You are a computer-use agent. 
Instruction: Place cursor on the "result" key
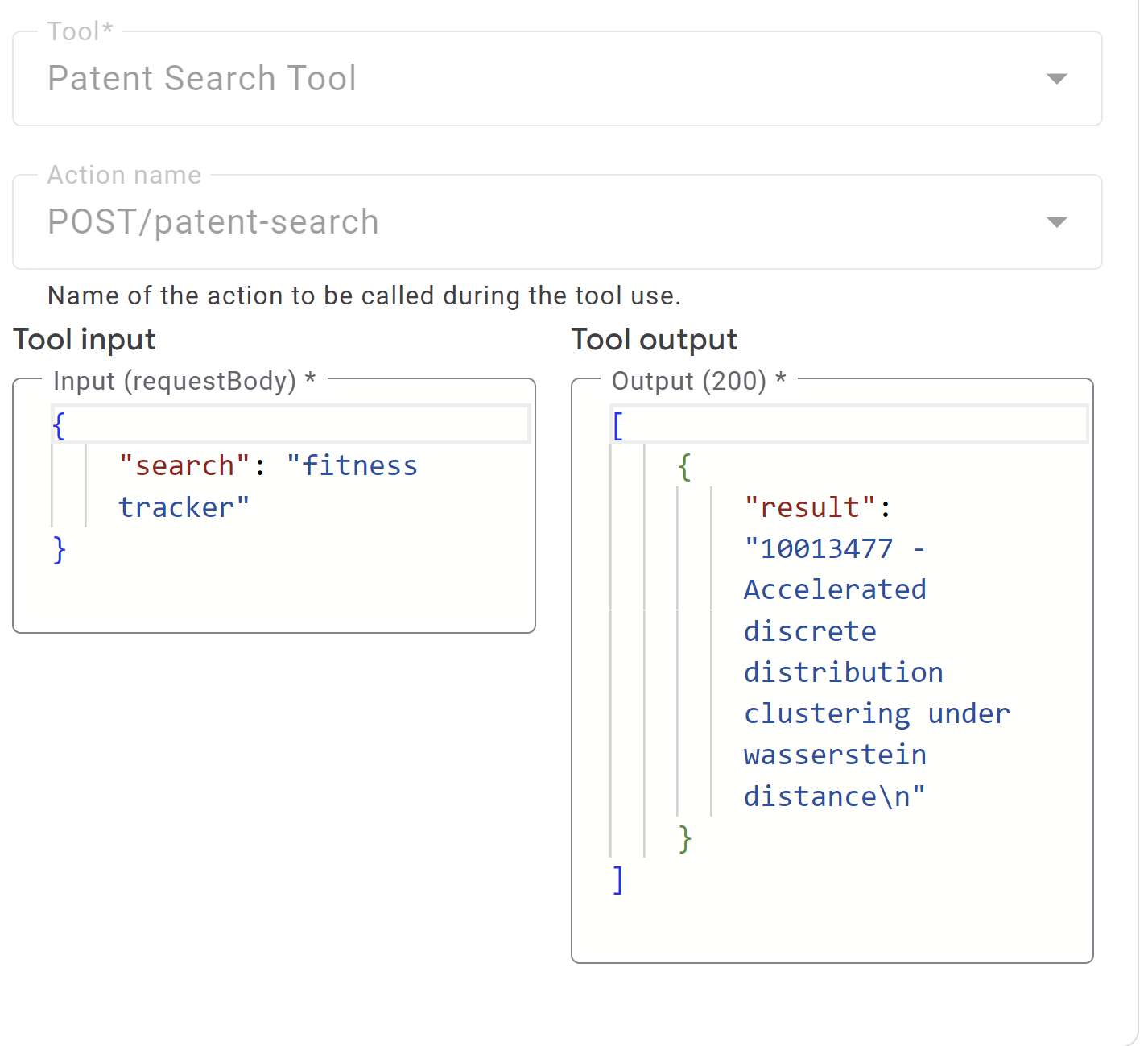[809, 508]
